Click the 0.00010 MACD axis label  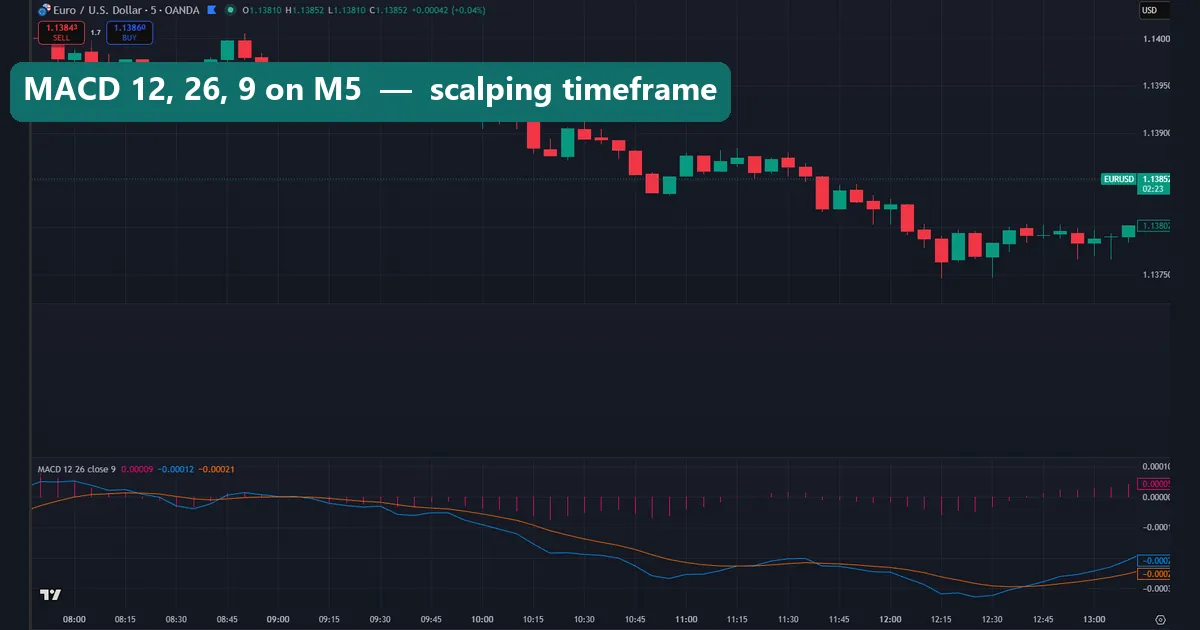[1156, 467]
